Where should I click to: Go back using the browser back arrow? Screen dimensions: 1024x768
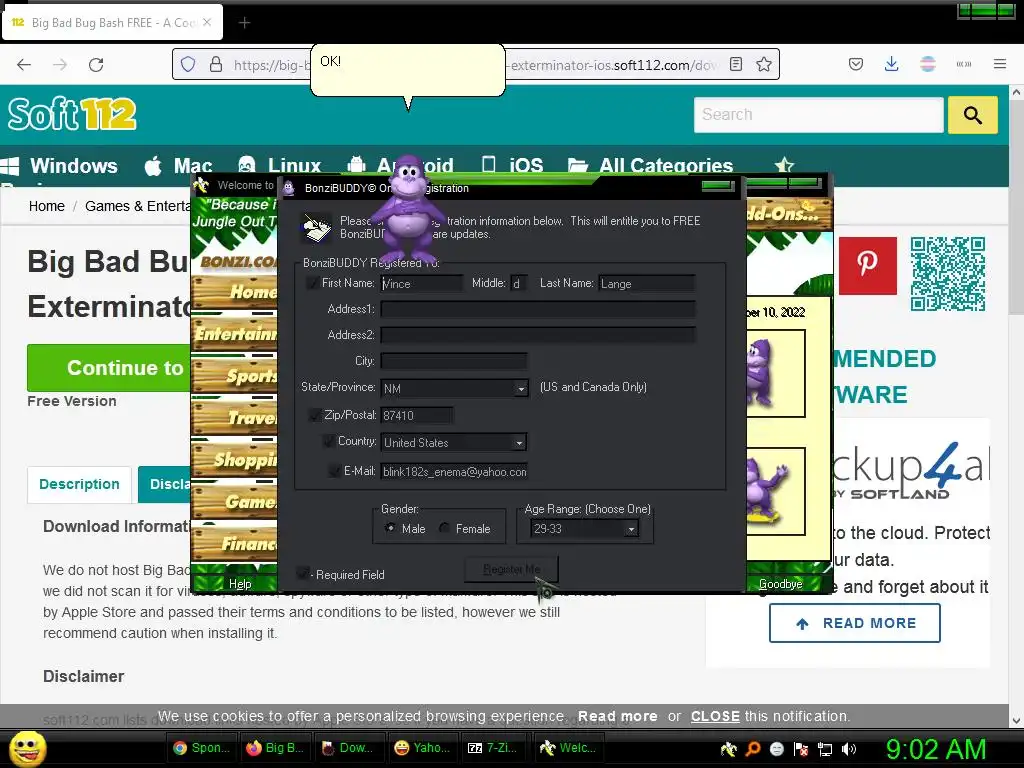(x=24, y=65)
